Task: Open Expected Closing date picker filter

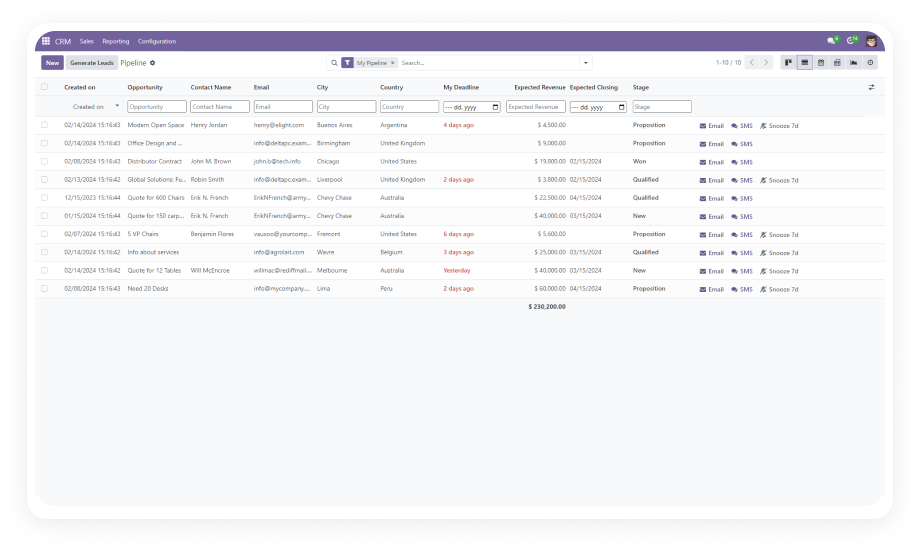Action: tap(622, 107)
